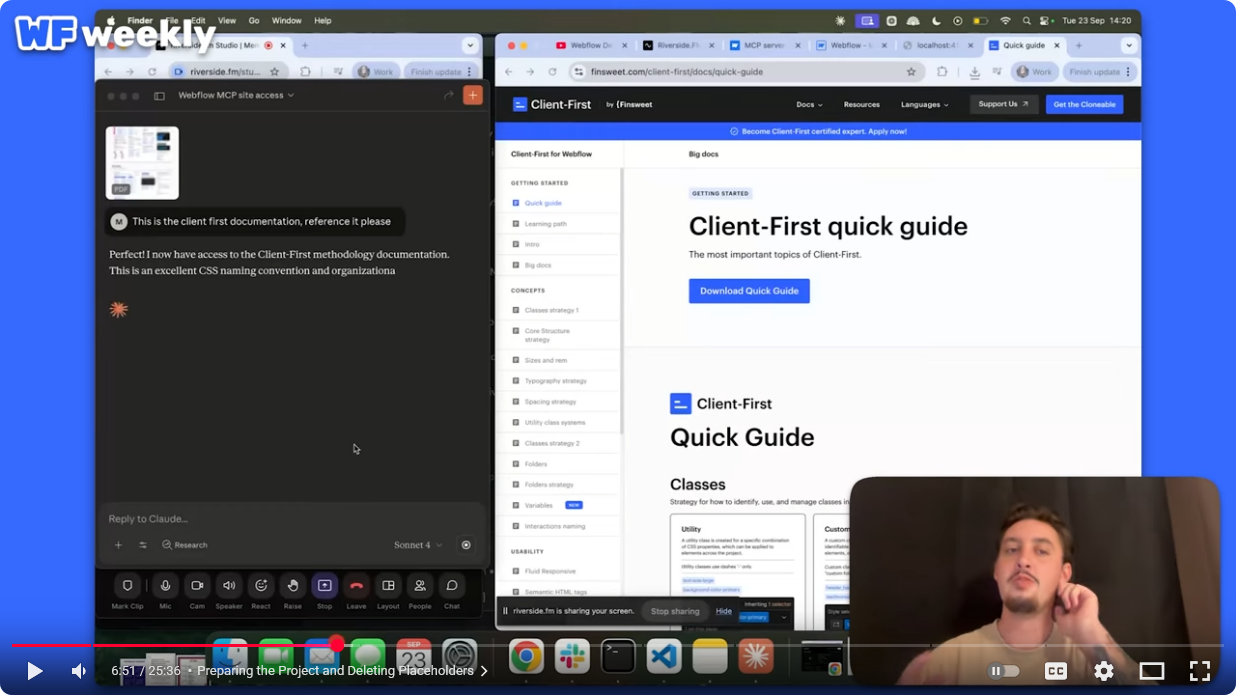
Task: Open the attached PDF thumbnail in Claude
Action: [142, 162]
